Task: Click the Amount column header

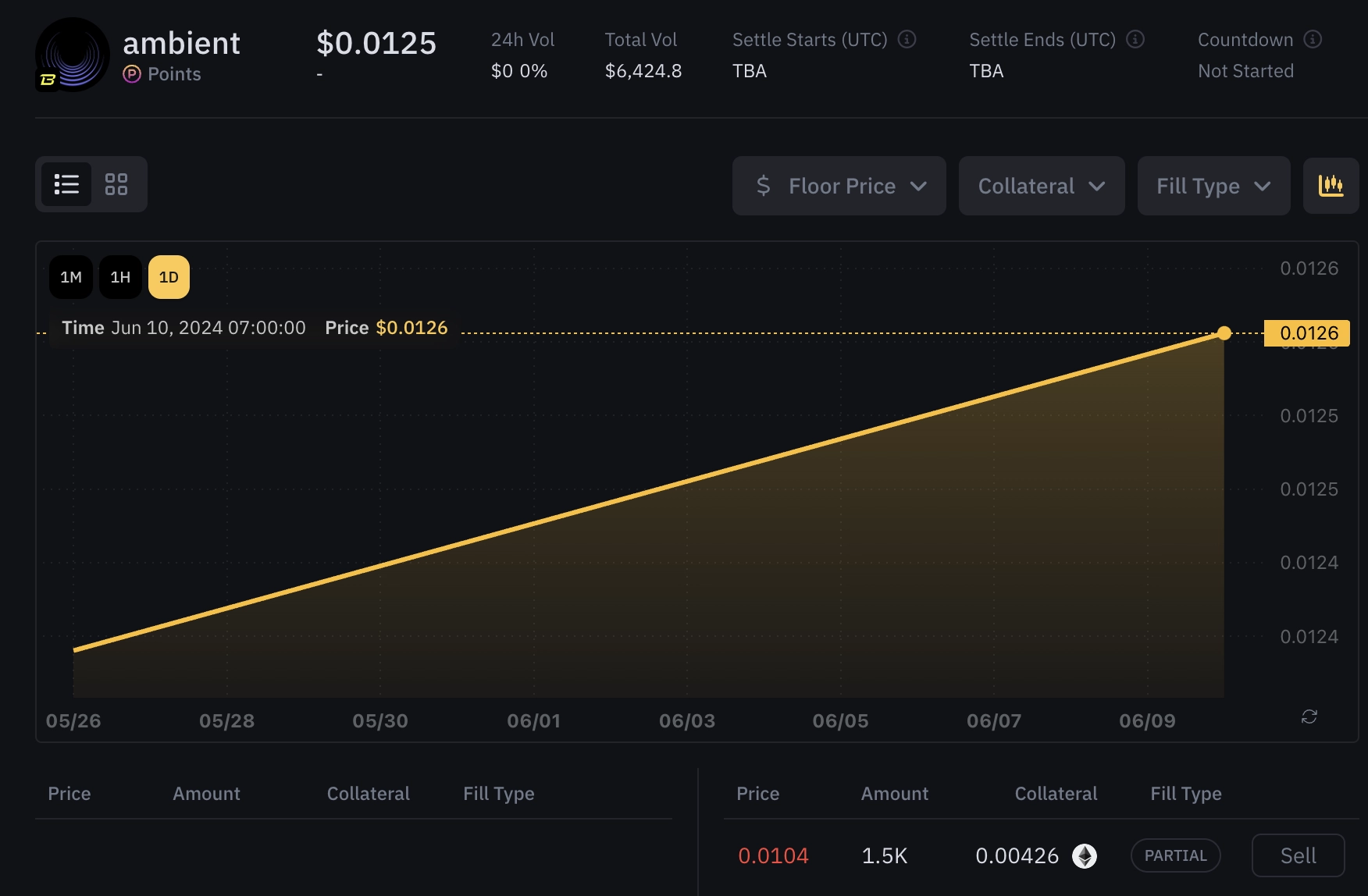Action: pyautogui.click(x=894, y=793)
